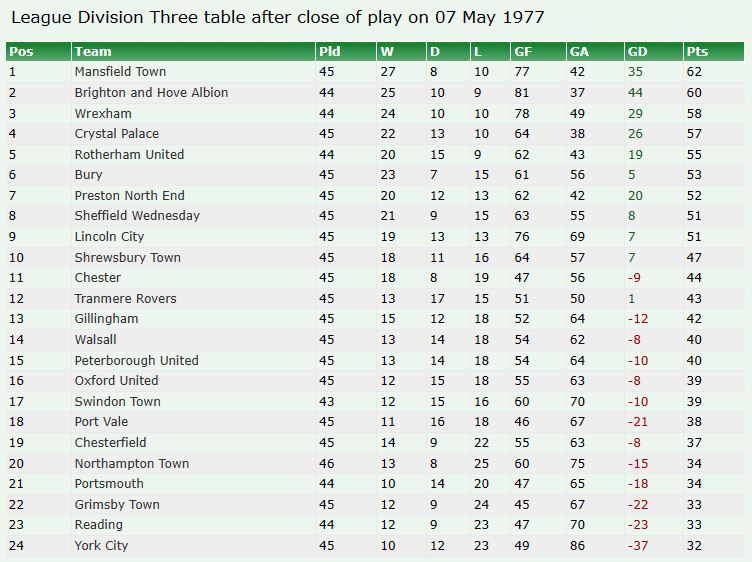752x562 pixels.
Task: Click York City's -37 goal difference
Action: tap(637, 546)
